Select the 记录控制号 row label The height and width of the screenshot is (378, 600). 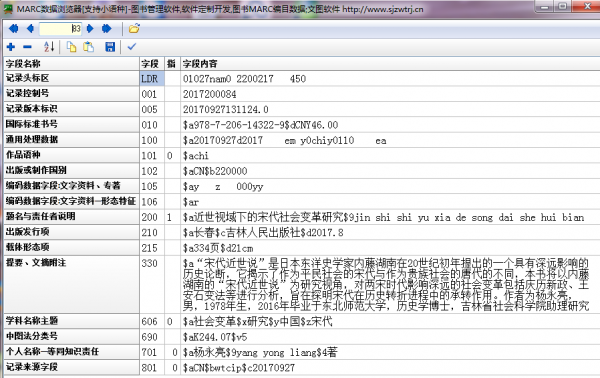click(x=72, y=94)
